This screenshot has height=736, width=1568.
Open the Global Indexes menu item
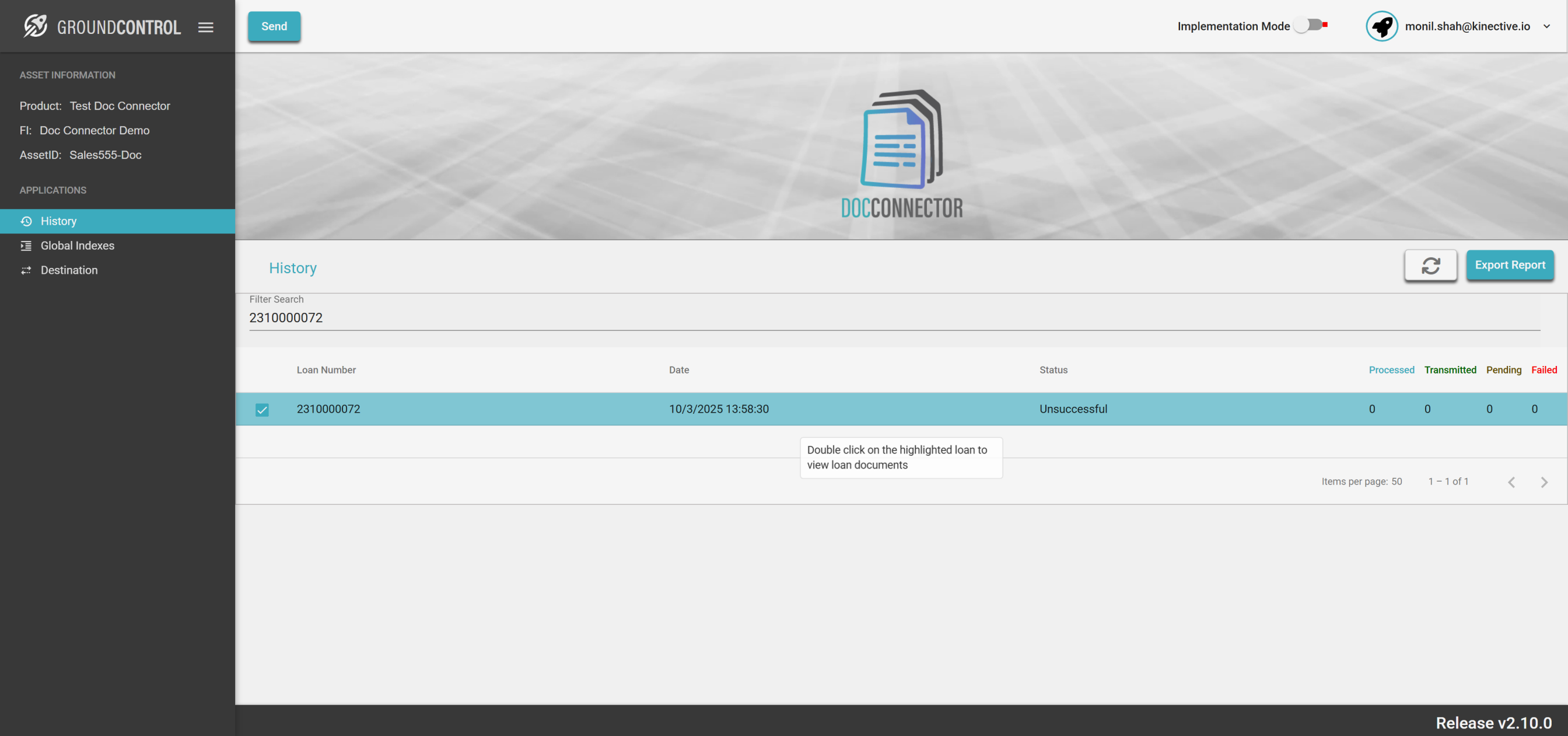[x=78, y=246]
